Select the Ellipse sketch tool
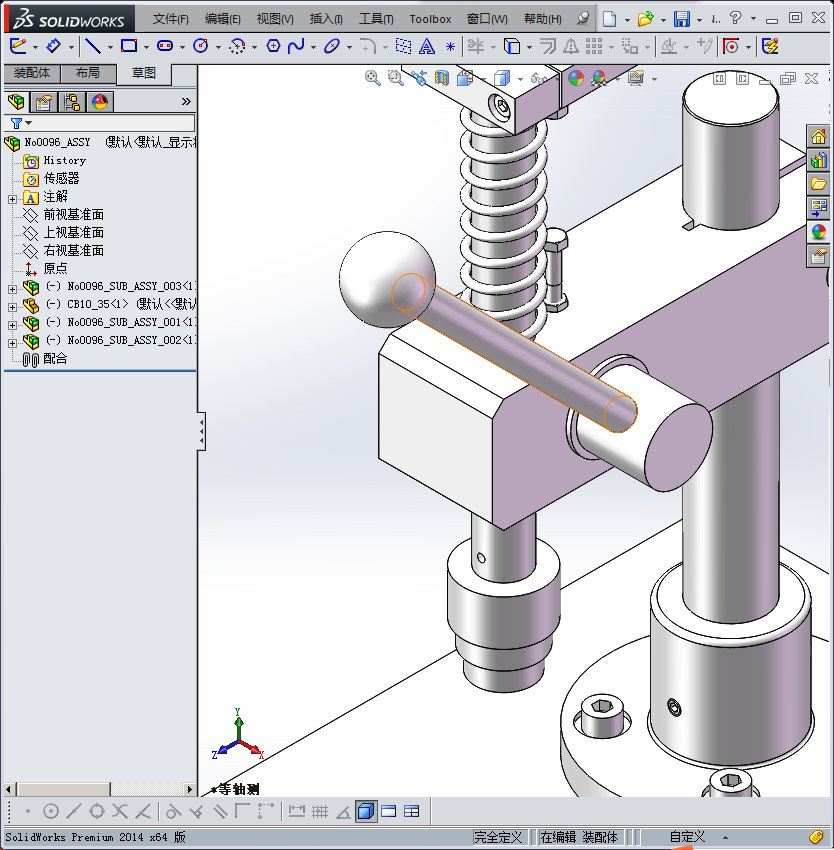 tap(332, 46)
